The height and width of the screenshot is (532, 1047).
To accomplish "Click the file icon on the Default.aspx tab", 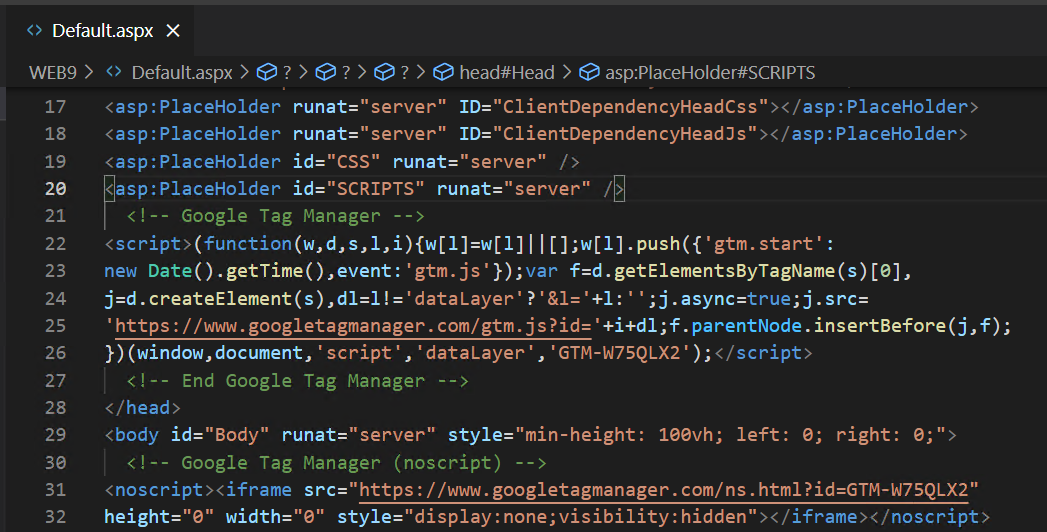I will pos(34,30).
